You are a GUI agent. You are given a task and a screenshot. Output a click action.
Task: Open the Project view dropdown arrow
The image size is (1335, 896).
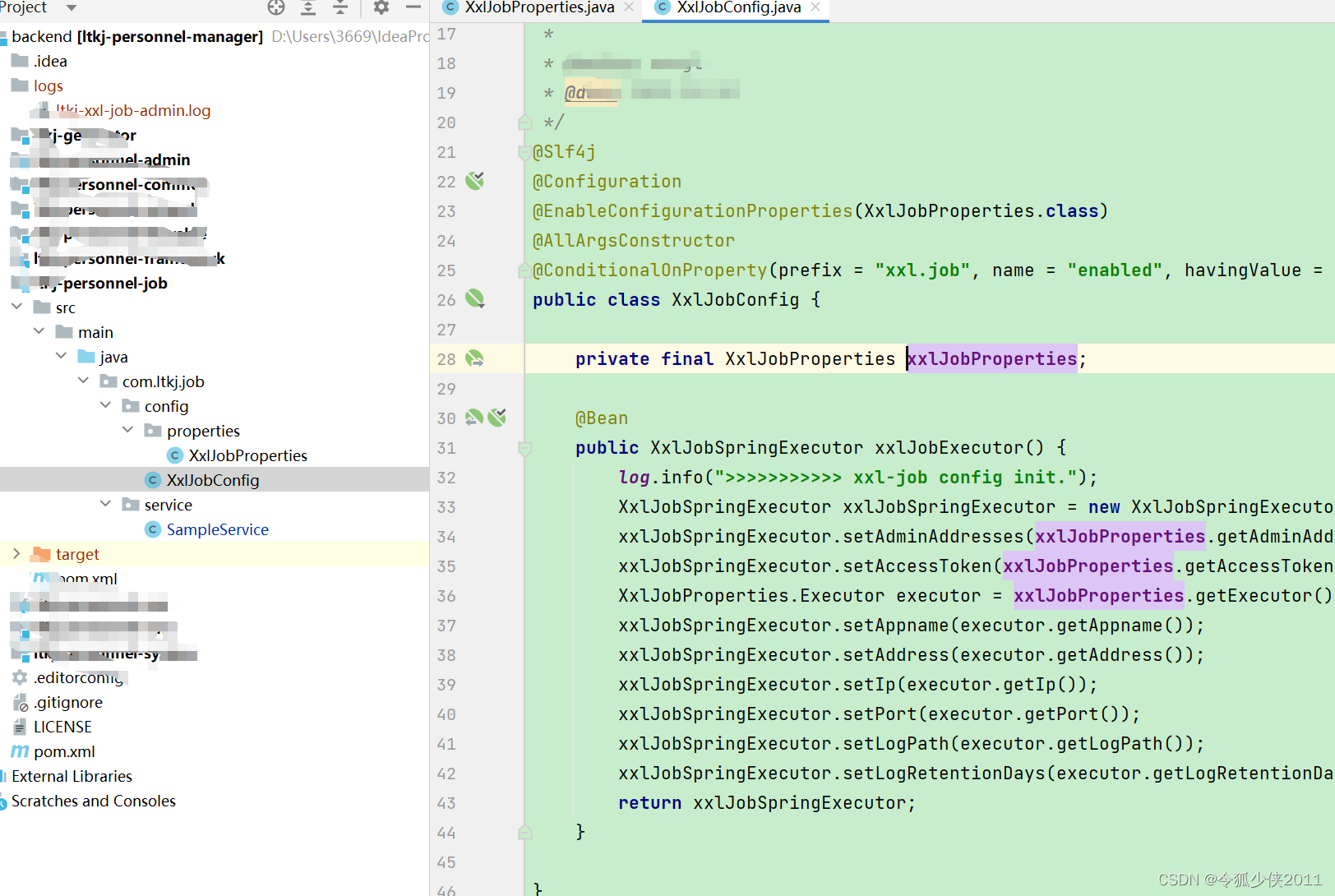coord(72,7)
